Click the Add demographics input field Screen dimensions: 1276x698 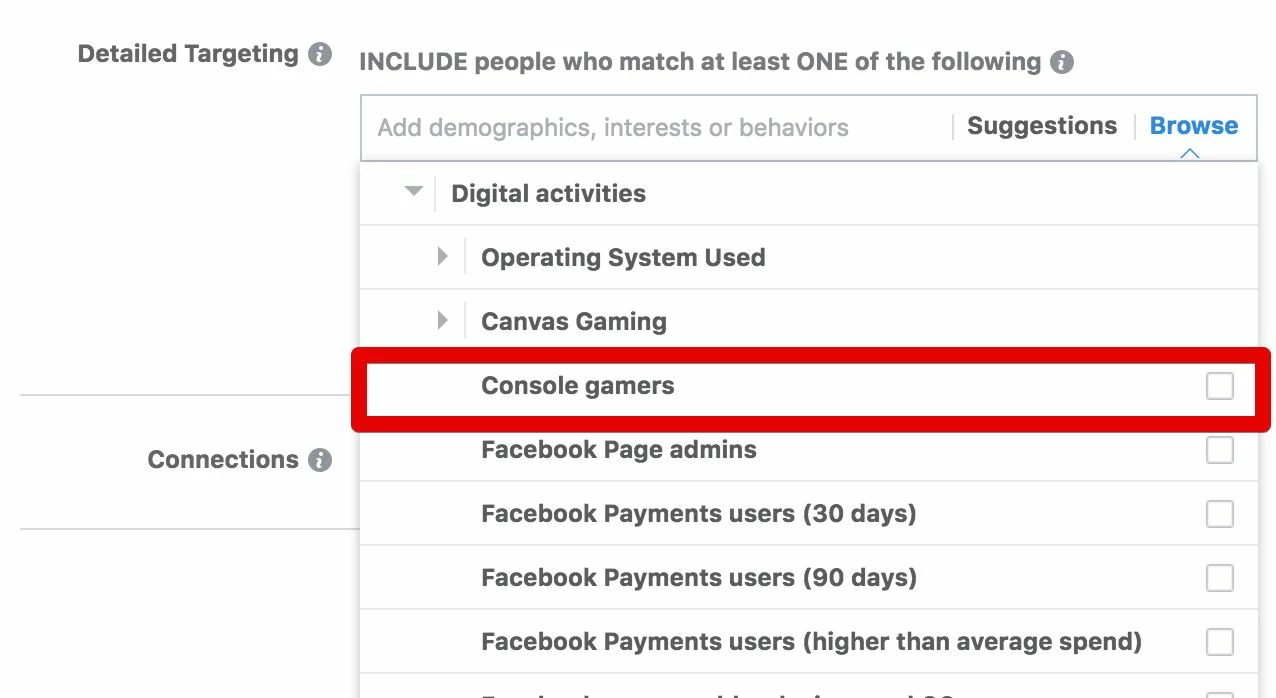(x=655, y=128)
